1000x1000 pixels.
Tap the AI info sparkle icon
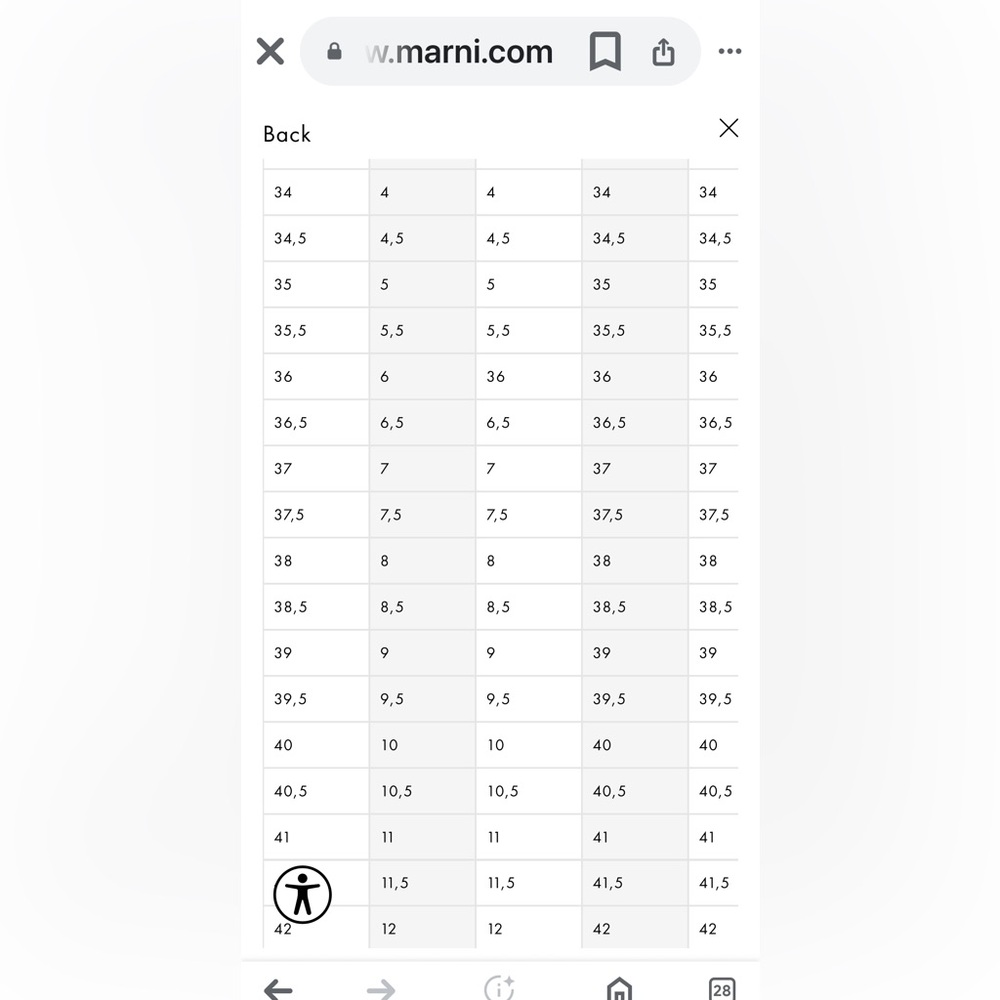(x=499, y=988)
